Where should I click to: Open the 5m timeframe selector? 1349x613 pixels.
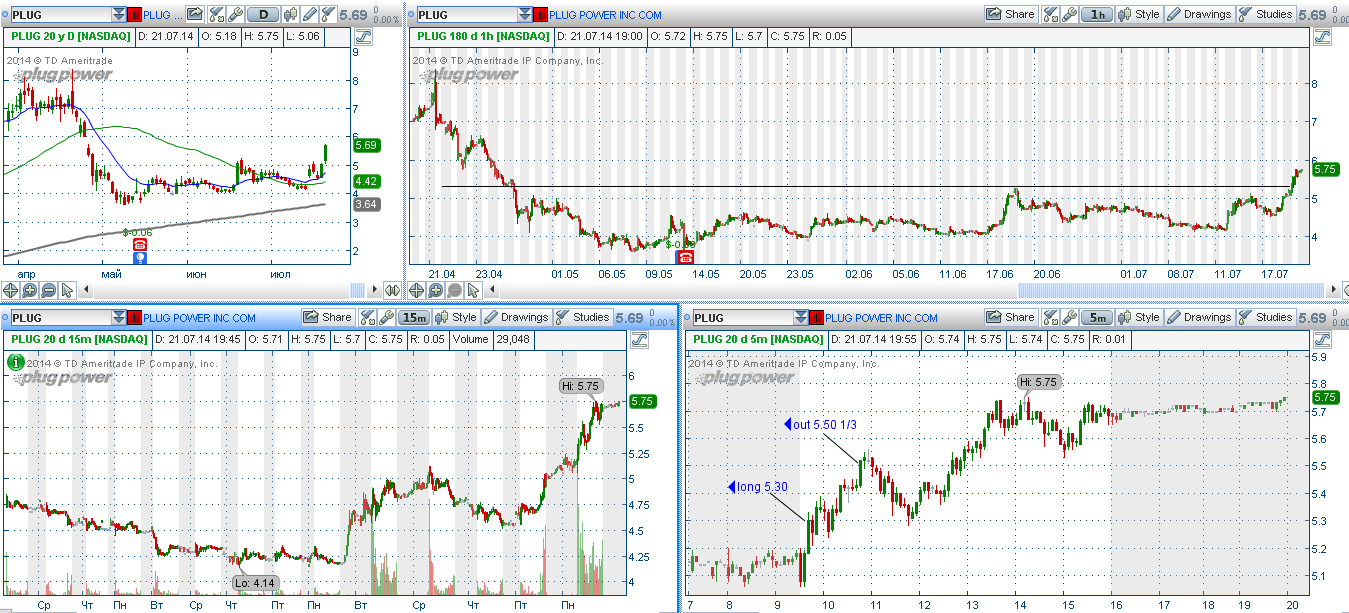[1097, 317]
